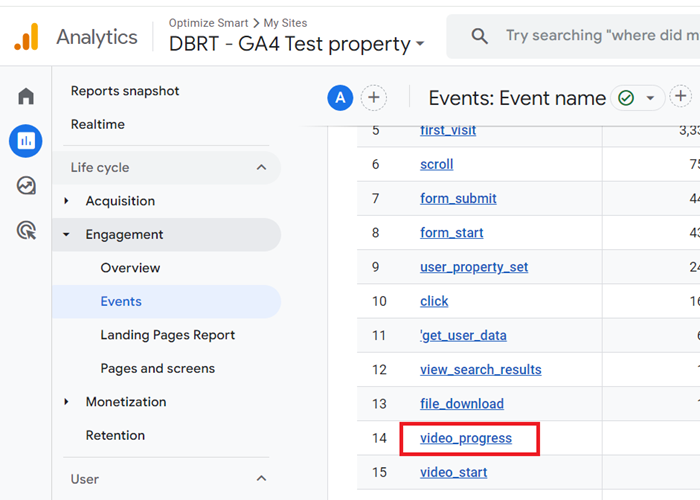The width and height of the screenshot is (700, 500).
Task: Click the My Sites breadcrumb
Action: pyautogui.click(x=285, y=23)
